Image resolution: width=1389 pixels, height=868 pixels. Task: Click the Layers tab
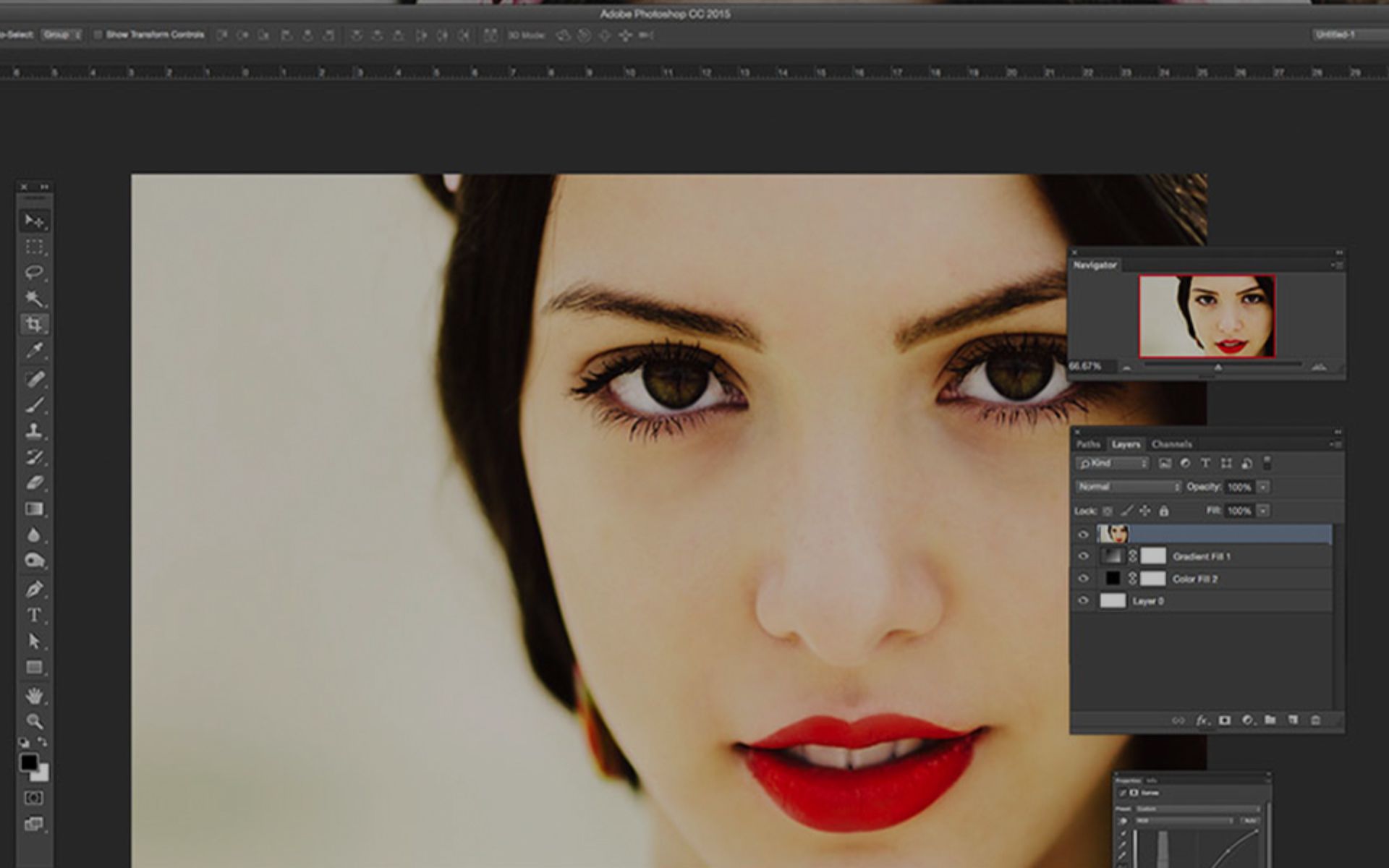(x=1126, y=444)
